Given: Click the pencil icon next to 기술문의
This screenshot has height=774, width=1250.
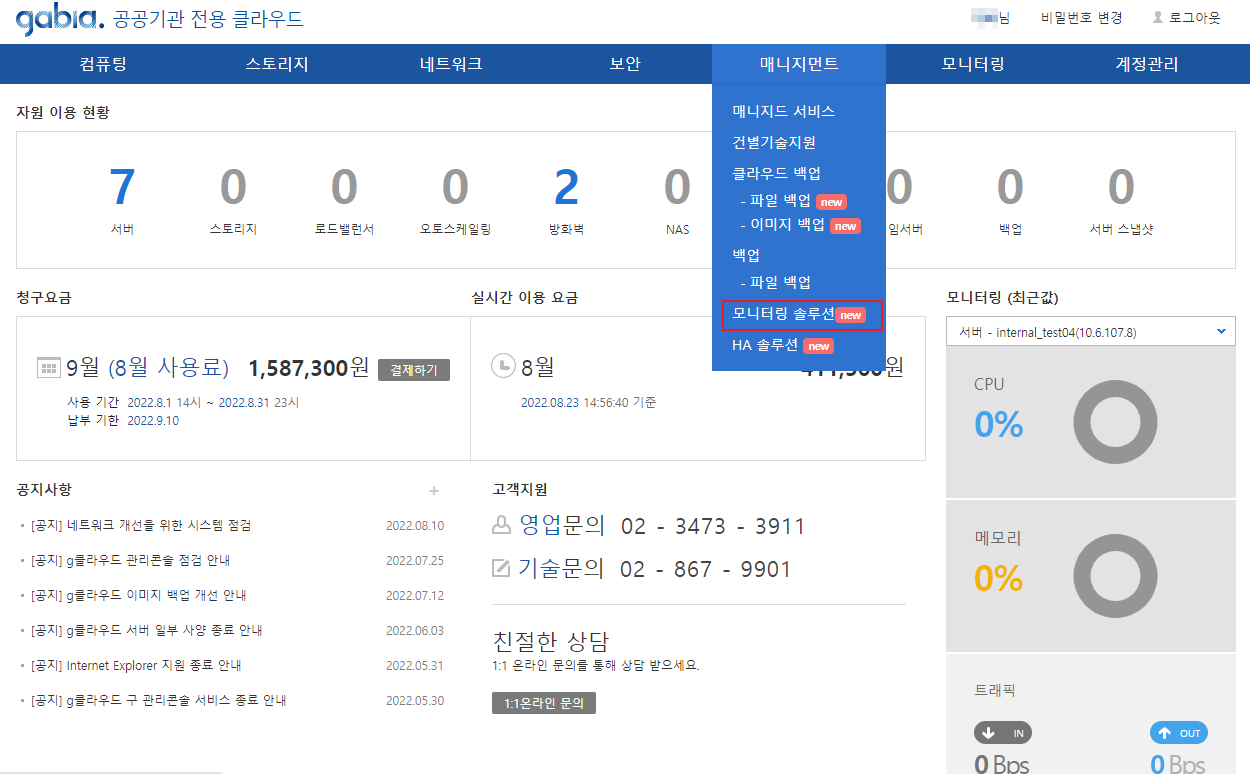Looking at the screenshot, I should tap(502, 569).
